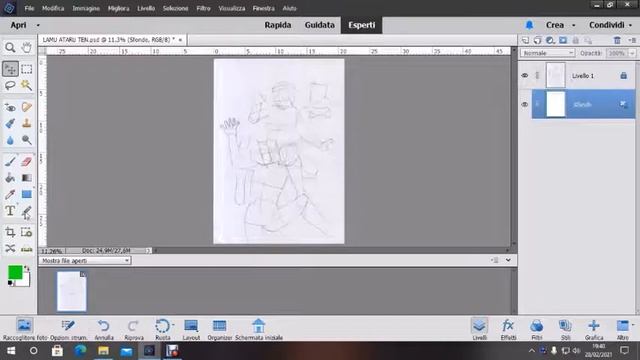Collapse the photo bin chevron
The height and width of the screenshot is (360, 640).
click(x=508, y=260)
